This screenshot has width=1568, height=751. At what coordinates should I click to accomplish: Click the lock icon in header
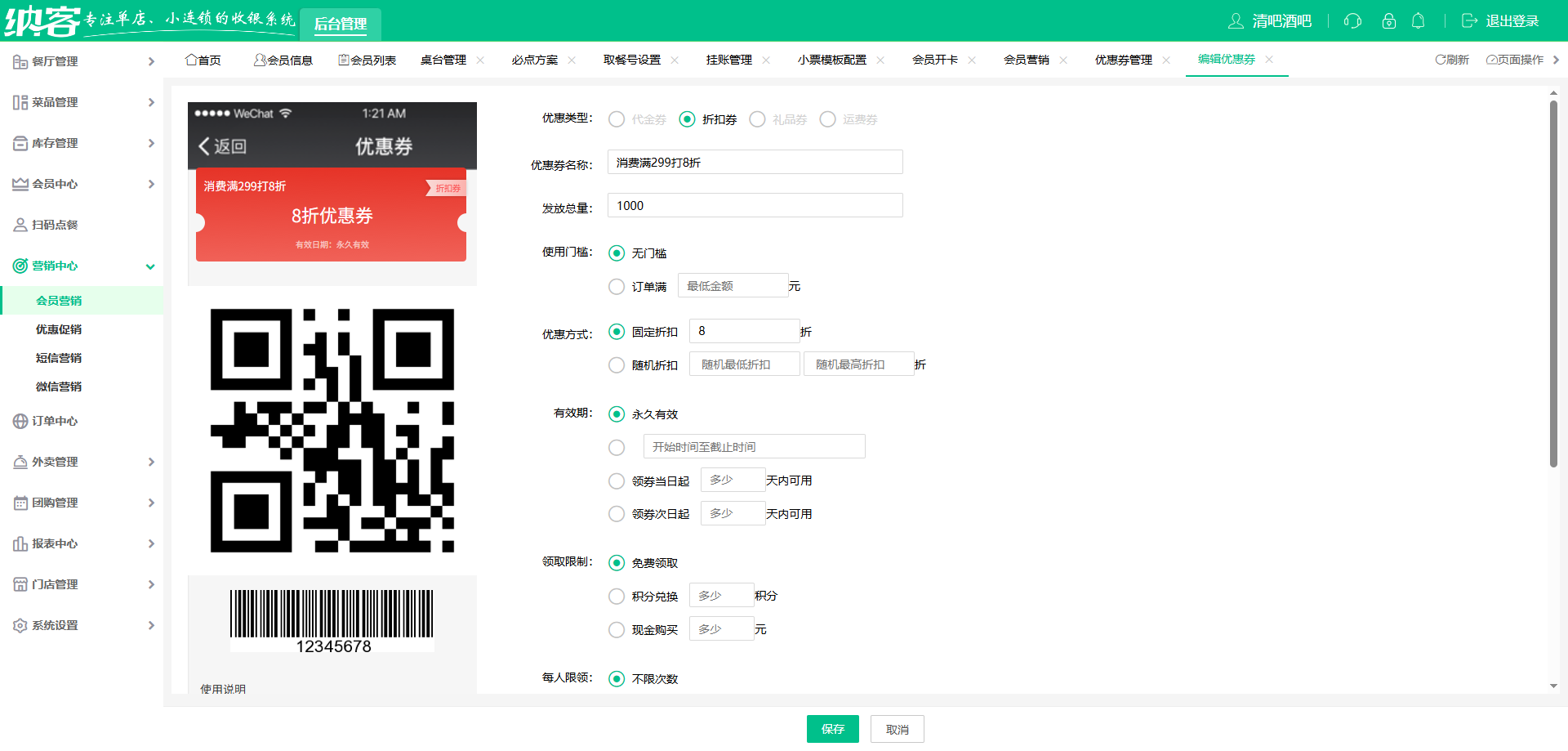click(x=1389, y=20)
